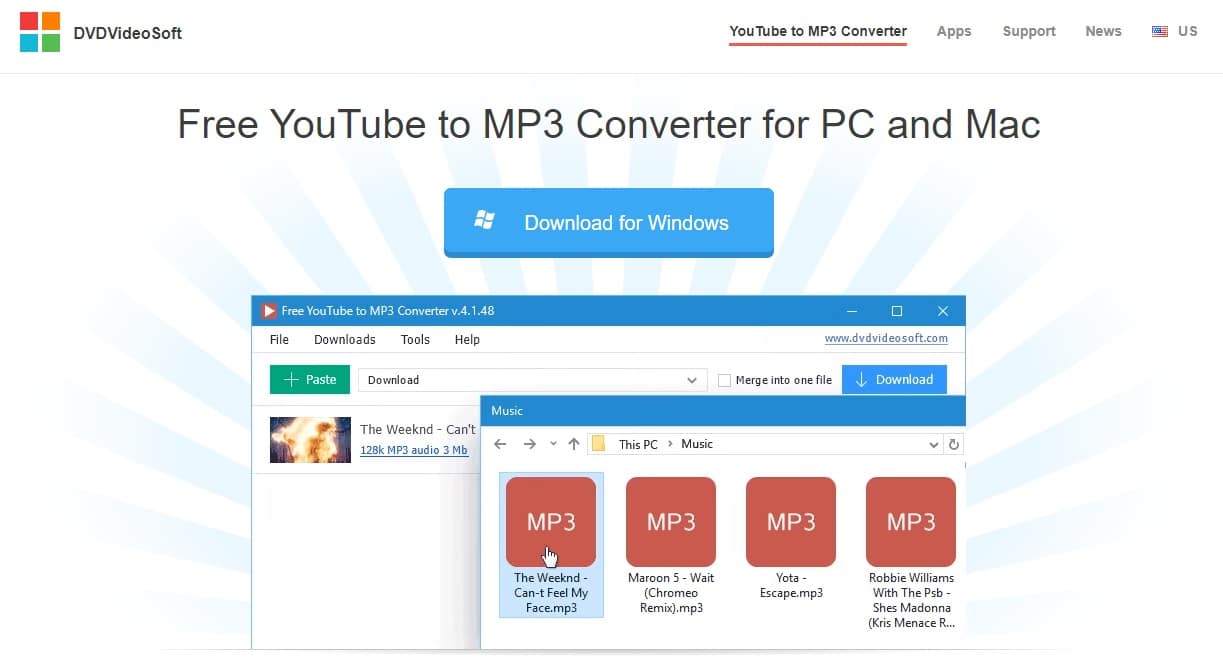The height and width of the screenshot is (657, 1223).
Task: Click the 128k MP3 audio 3 Mb link
Action: click(414, 450)
